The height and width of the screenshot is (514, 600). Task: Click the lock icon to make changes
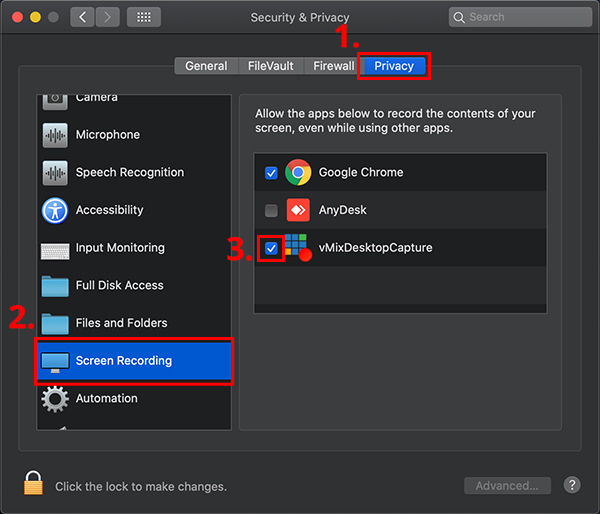click(32, 485)
